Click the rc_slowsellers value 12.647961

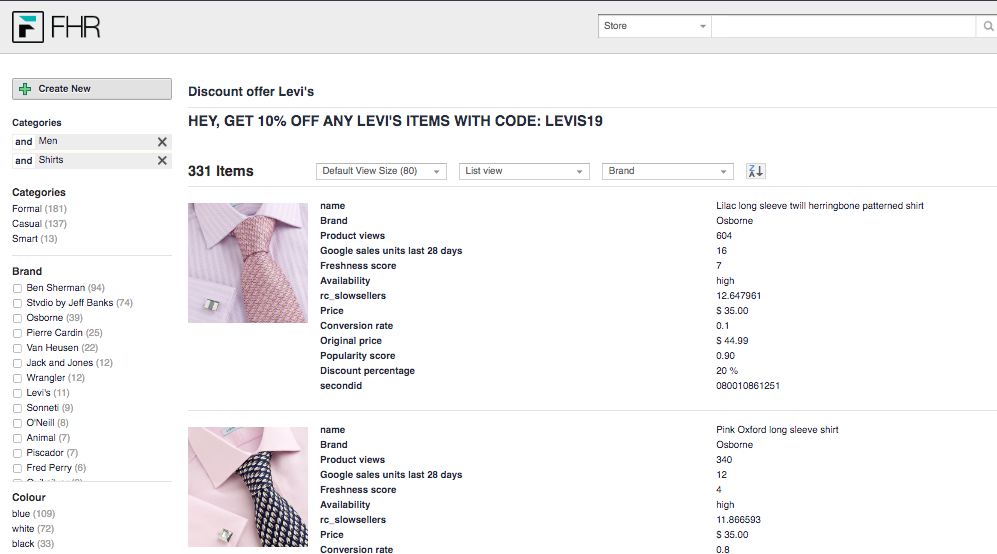point(738,296)
